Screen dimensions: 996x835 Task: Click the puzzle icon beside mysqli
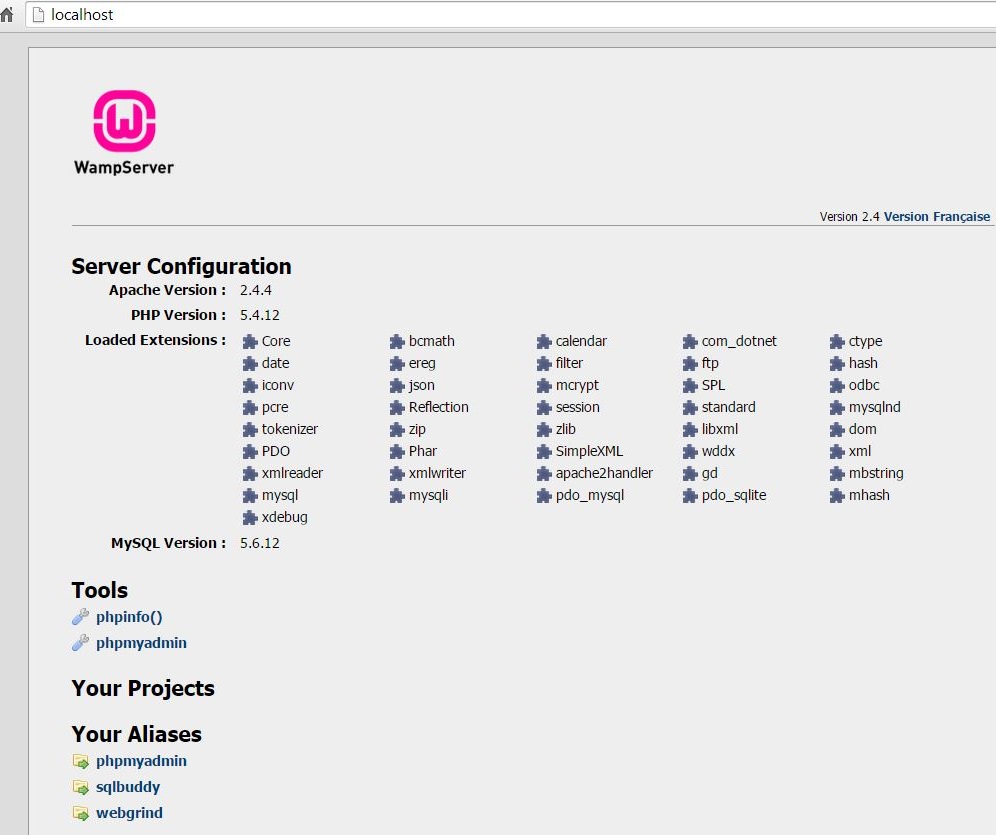click(397, 495)
